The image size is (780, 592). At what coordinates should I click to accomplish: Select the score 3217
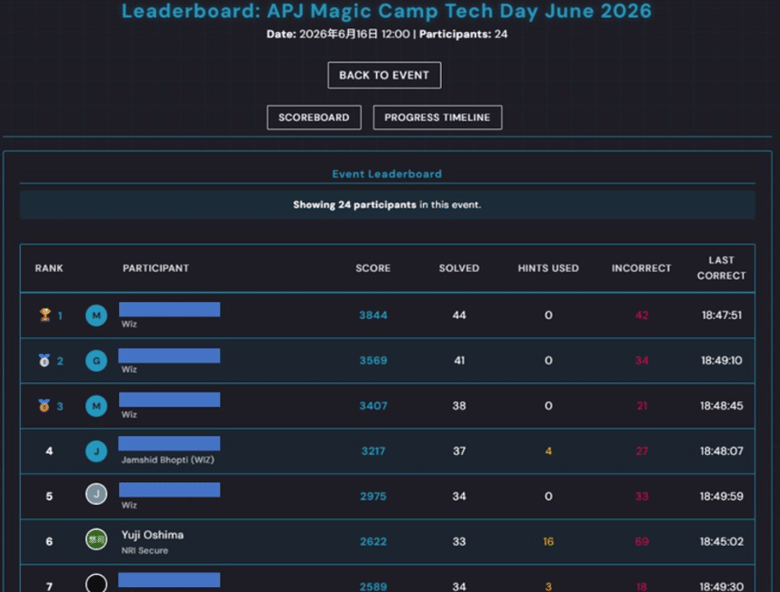[x=373, y=451]
